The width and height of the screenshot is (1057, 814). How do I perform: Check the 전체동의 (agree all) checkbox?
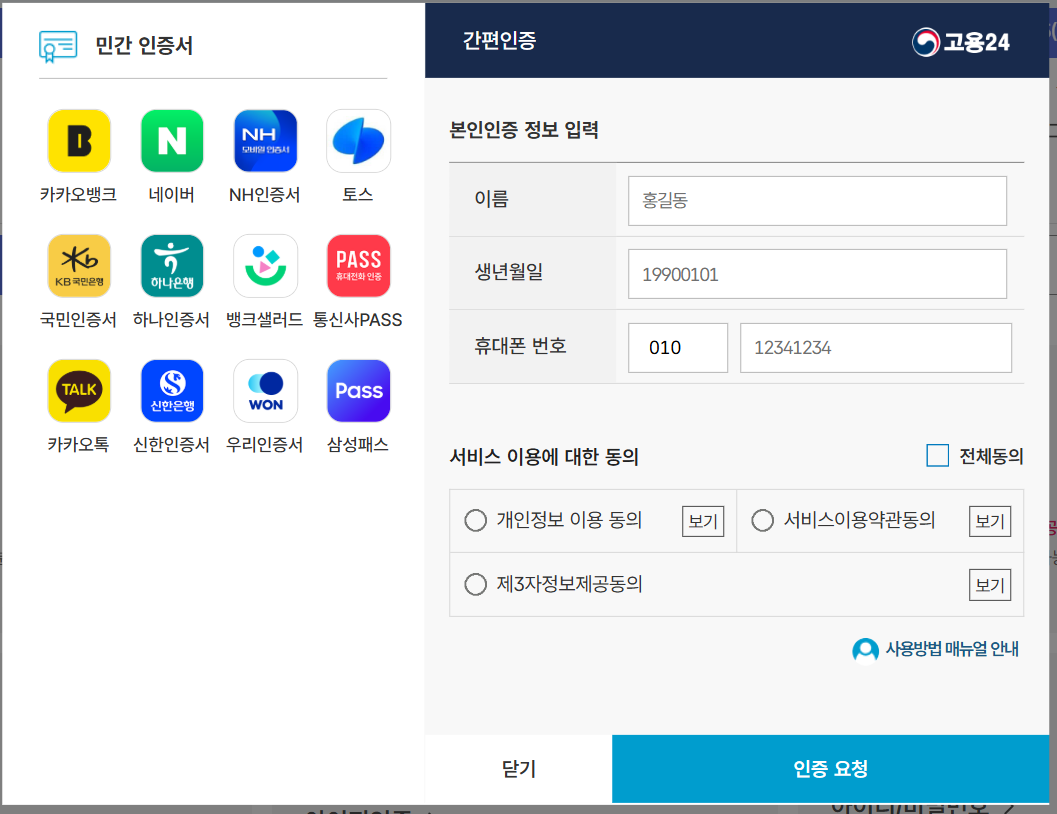[937, 456]
